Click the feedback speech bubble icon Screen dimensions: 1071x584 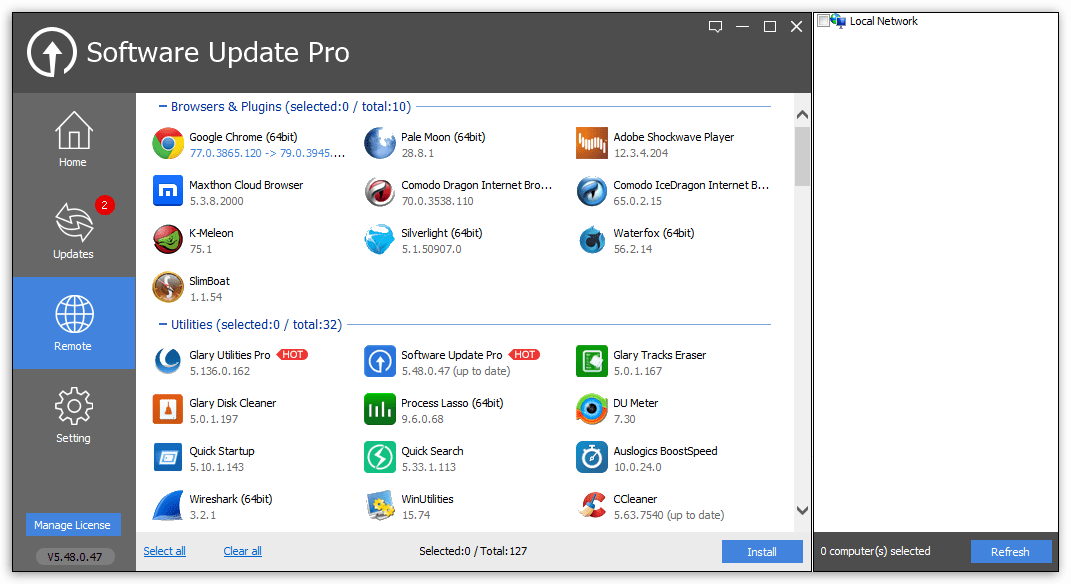coord(715,27)
